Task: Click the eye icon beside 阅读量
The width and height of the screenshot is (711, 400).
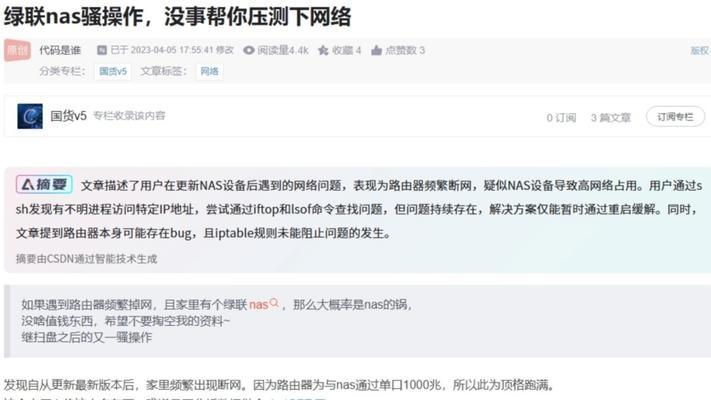Action: [248, 50]
